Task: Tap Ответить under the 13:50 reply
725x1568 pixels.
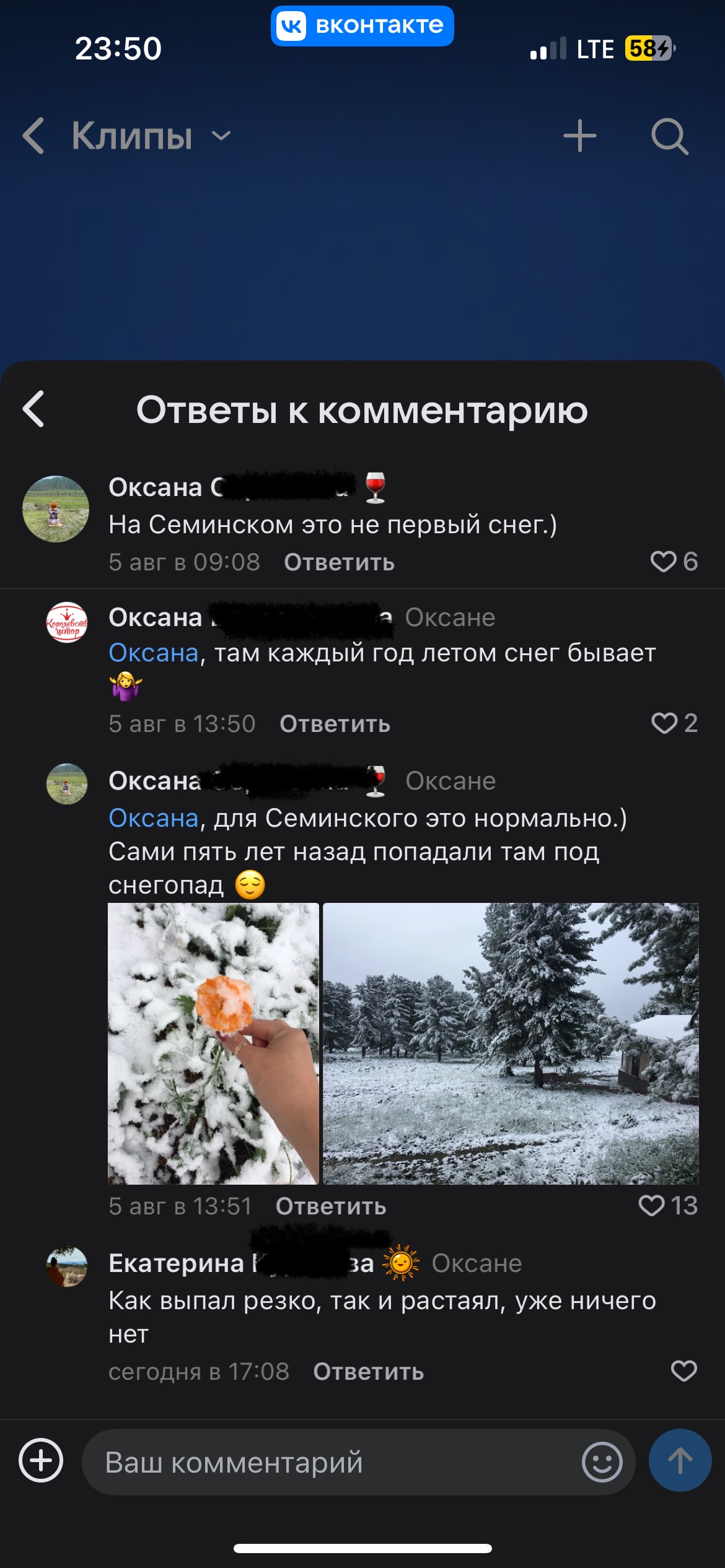Action: (335, 724)
